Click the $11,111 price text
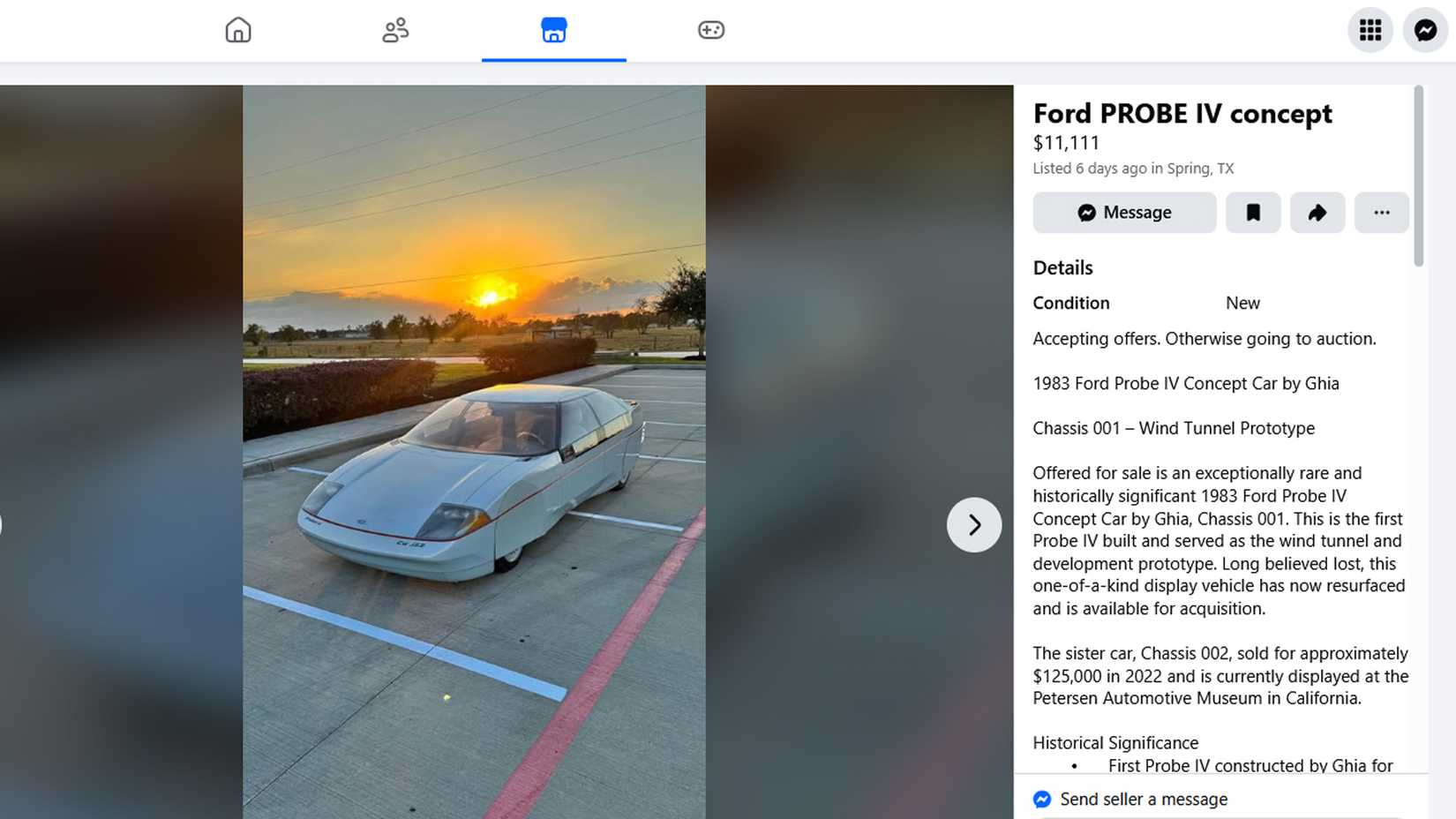The width and height of the screenshot is (1456, 819). [1066, 143]
